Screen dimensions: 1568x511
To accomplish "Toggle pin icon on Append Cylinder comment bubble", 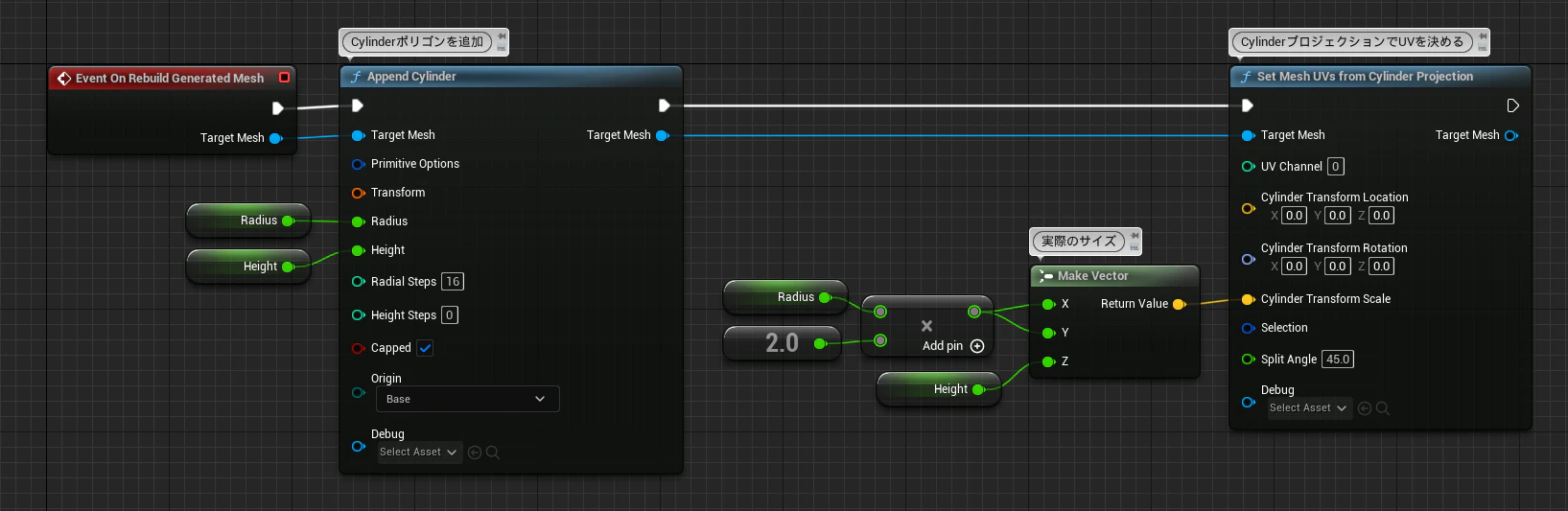I will (x=502, y=37).
